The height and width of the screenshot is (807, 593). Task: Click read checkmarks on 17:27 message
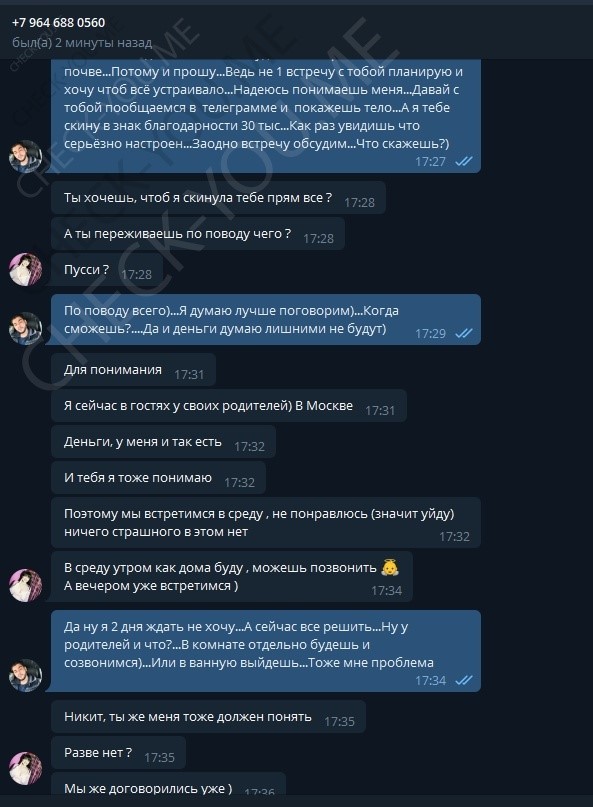click(x=464, y=162)
